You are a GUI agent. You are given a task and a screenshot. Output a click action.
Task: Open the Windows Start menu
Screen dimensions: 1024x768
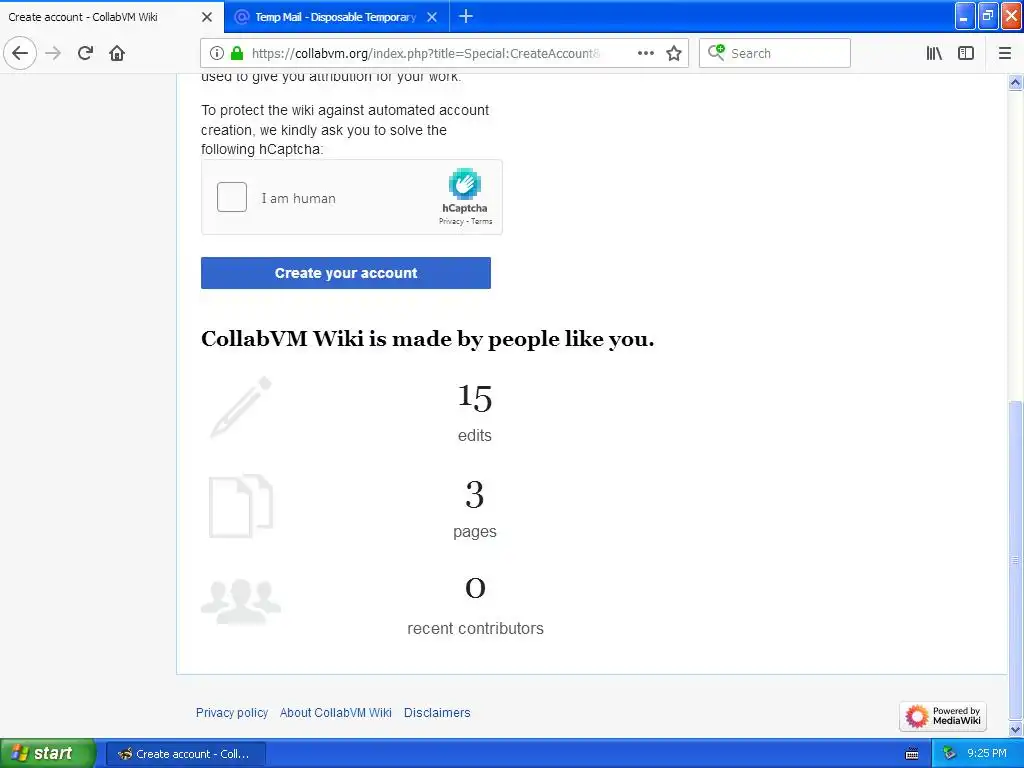pos(47,753)
